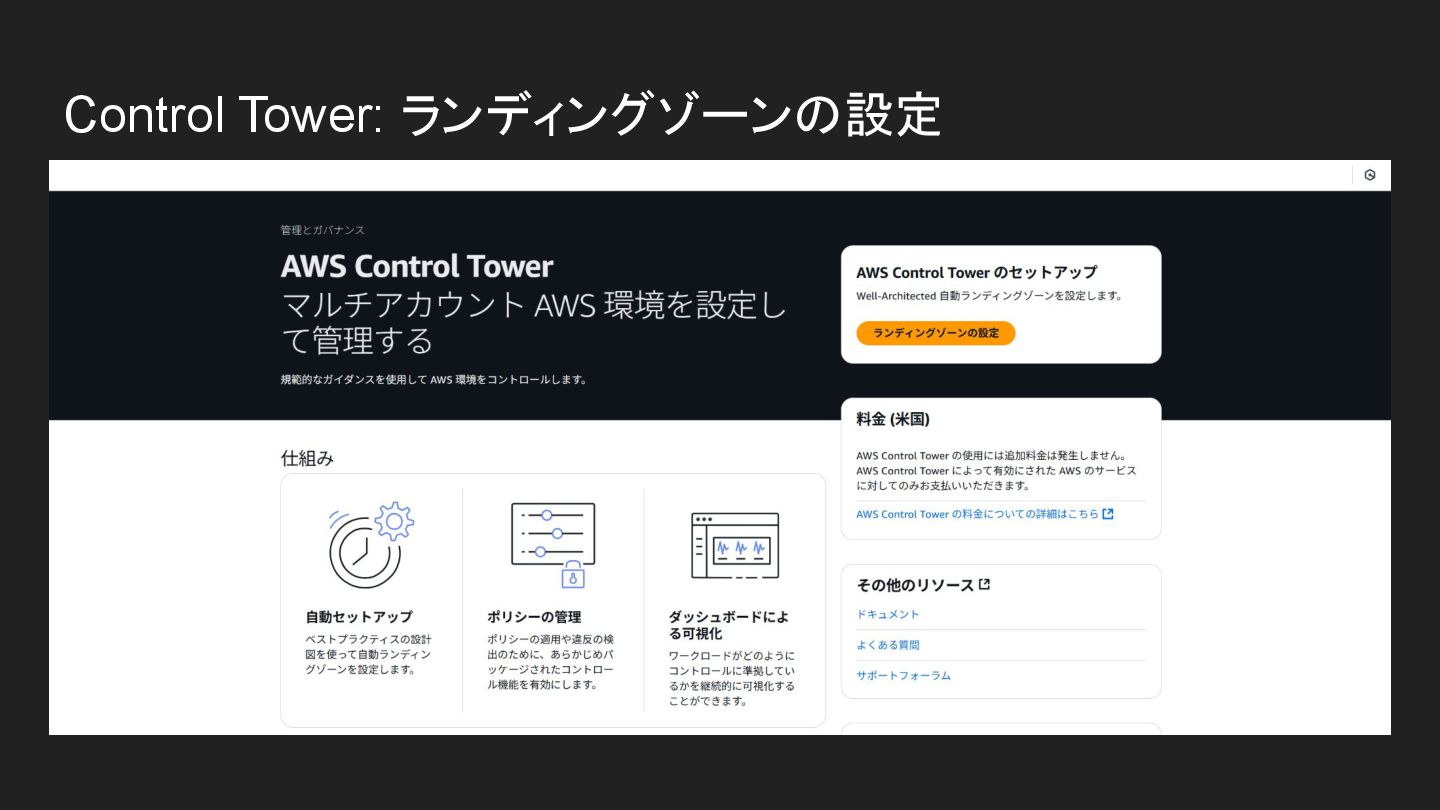Open the ドキュメント link
The height and width of the screenshot is (810, 1440).
pyautogui.click(x=888, y=614)
